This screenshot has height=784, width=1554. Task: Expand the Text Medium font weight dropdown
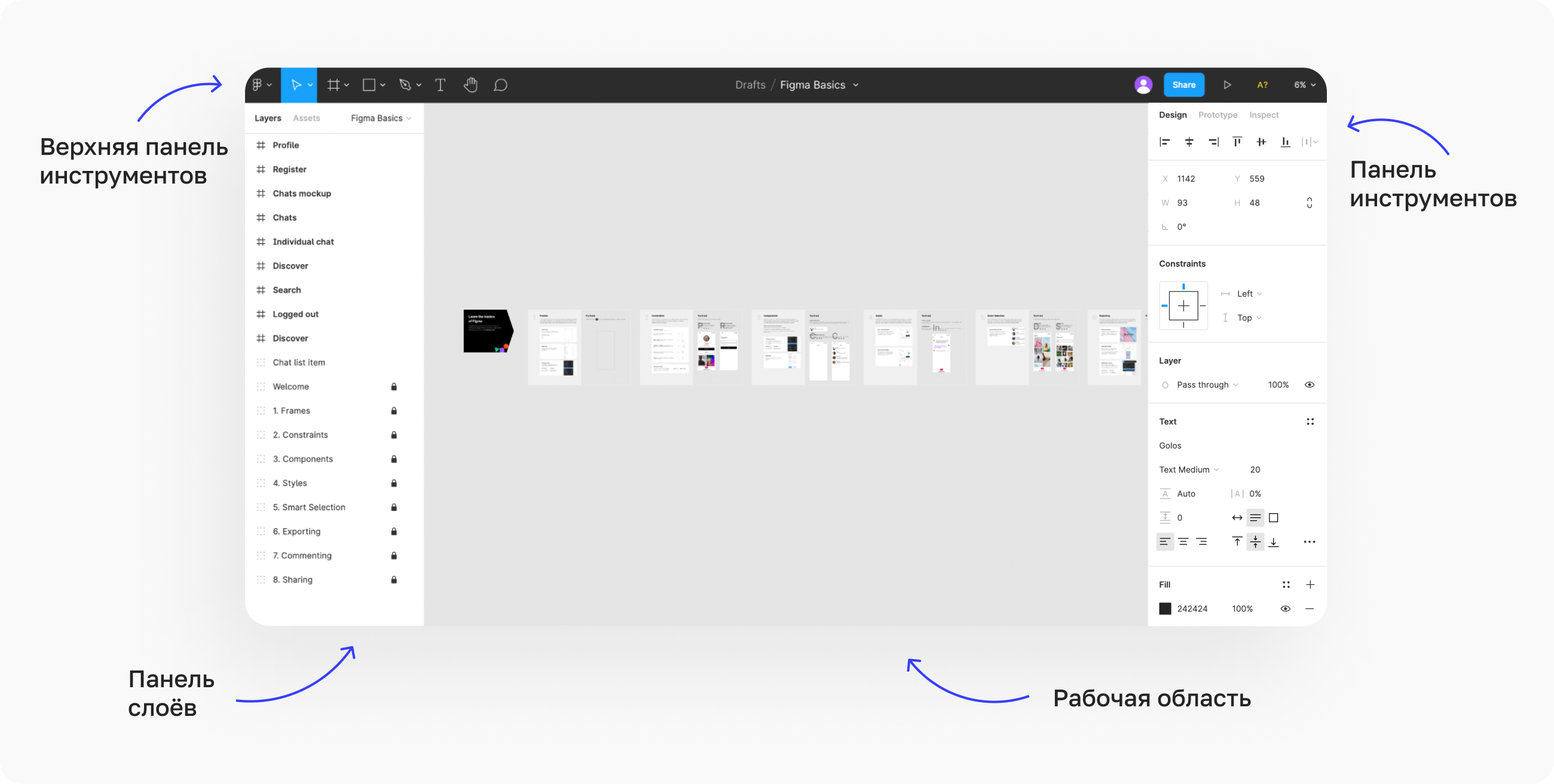coord(1188,469)
